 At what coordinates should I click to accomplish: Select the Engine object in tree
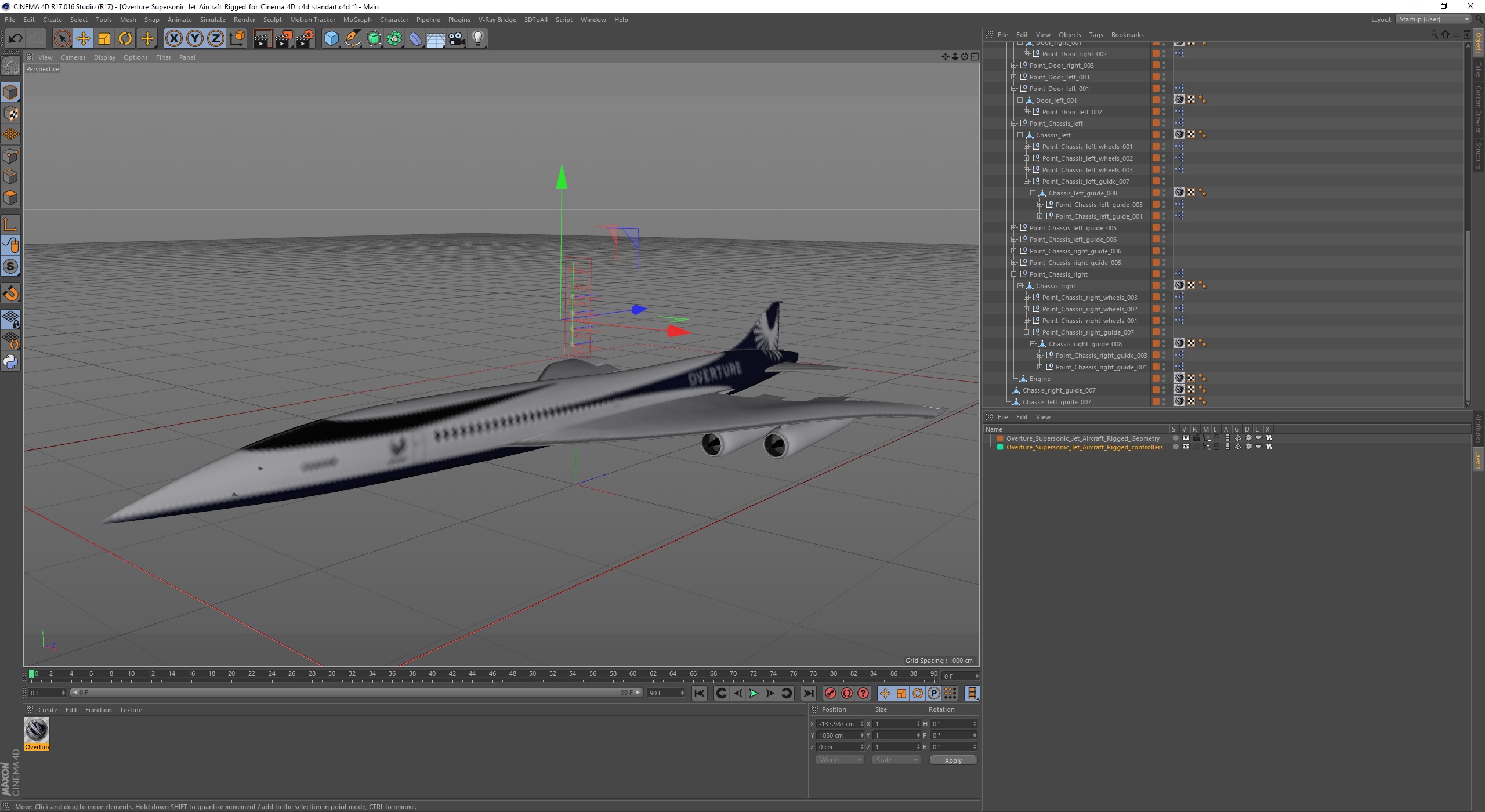[1039, 379]
